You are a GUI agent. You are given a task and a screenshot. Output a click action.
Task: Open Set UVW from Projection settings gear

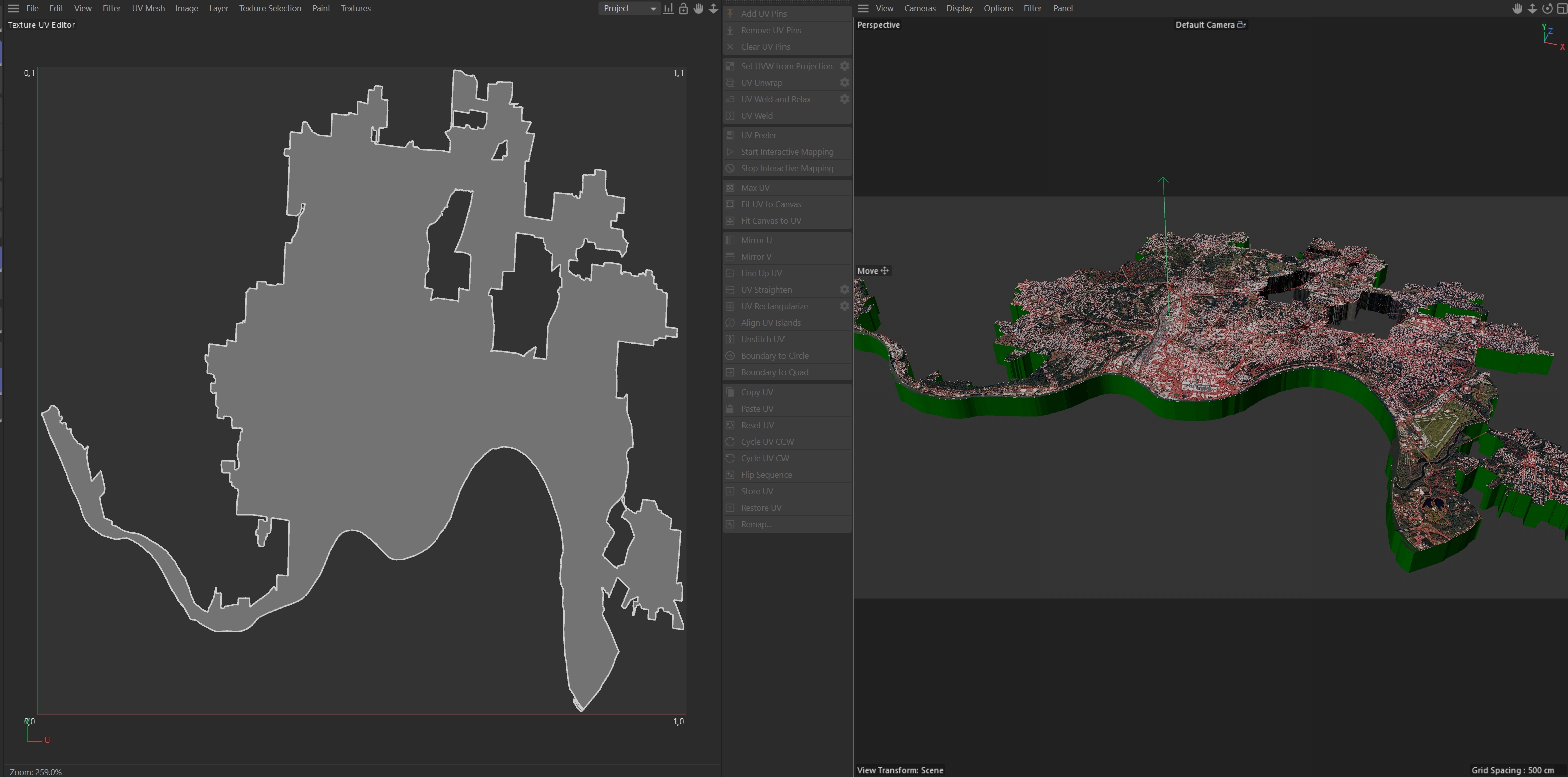point(844,66)
